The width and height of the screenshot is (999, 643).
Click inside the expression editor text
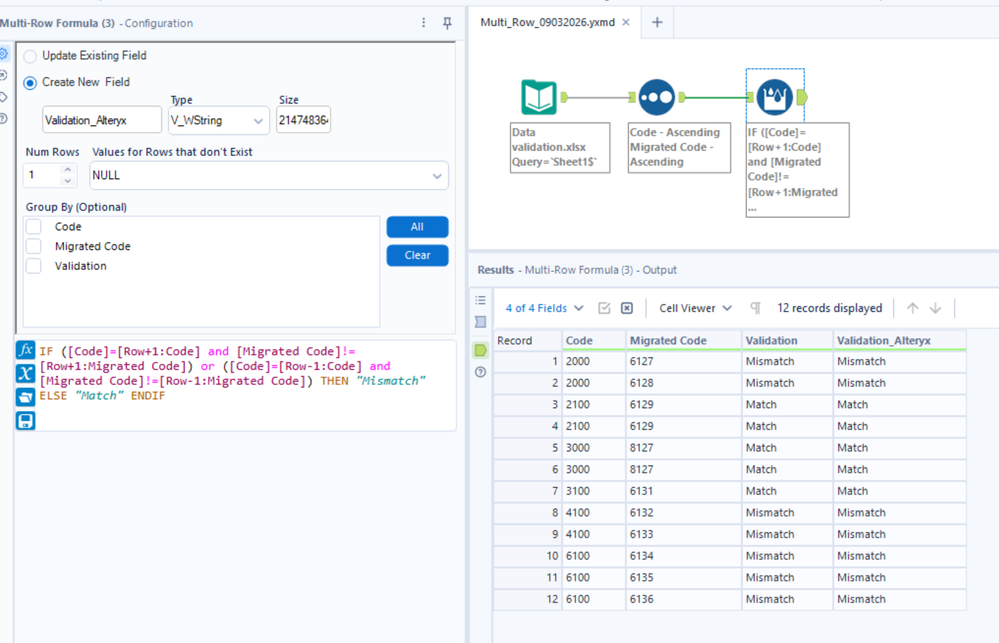[x=246, y=386]
